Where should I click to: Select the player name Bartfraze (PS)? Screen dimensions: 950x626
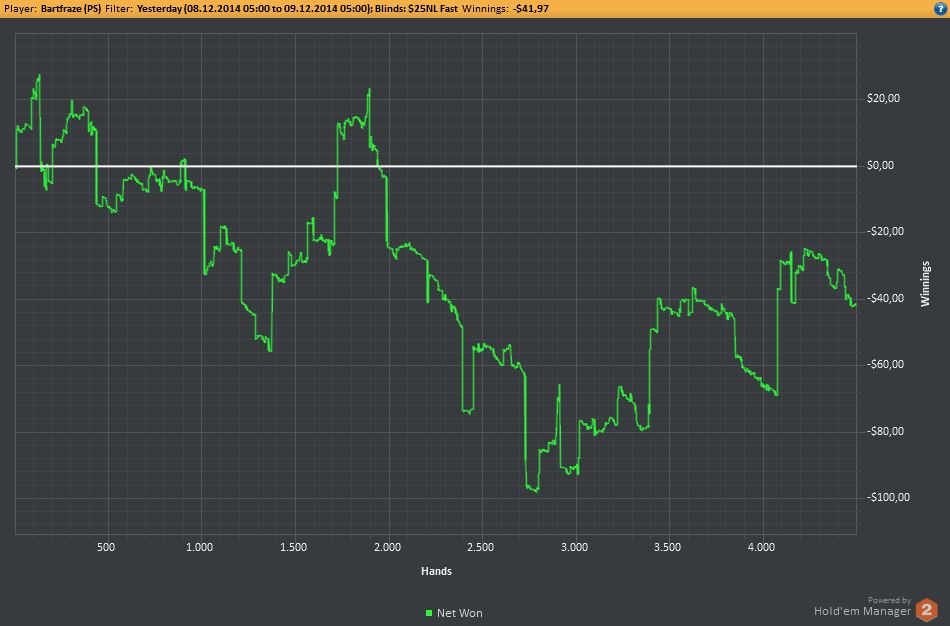click(x=71, y=9)
